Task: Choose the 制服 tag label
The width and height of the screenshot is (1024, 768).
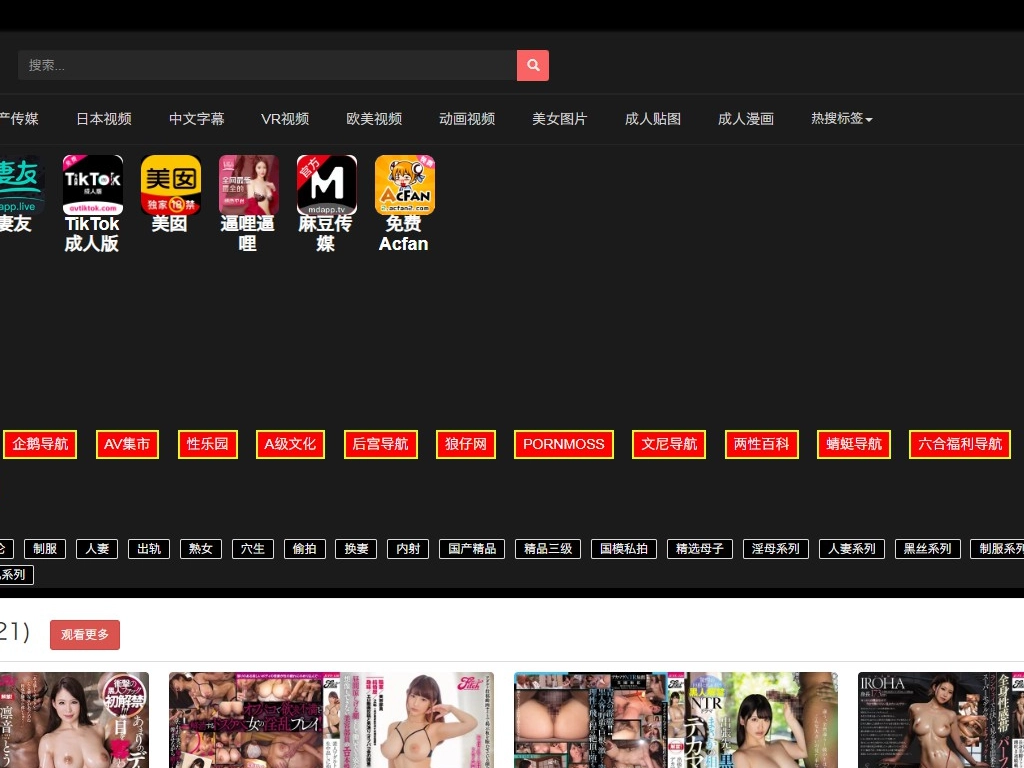Action: tap(45, 549)
